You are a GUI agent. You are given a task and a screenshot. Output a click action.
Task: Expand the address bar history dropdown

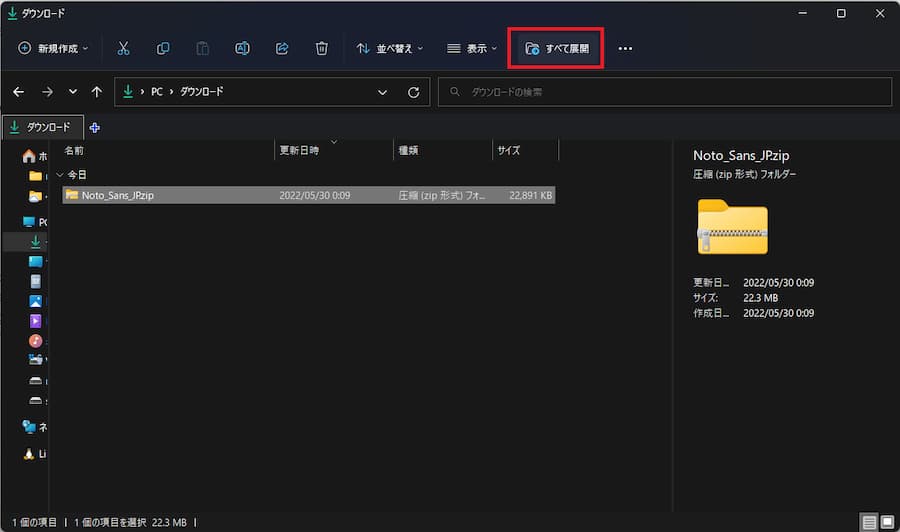tap(382, 92)
